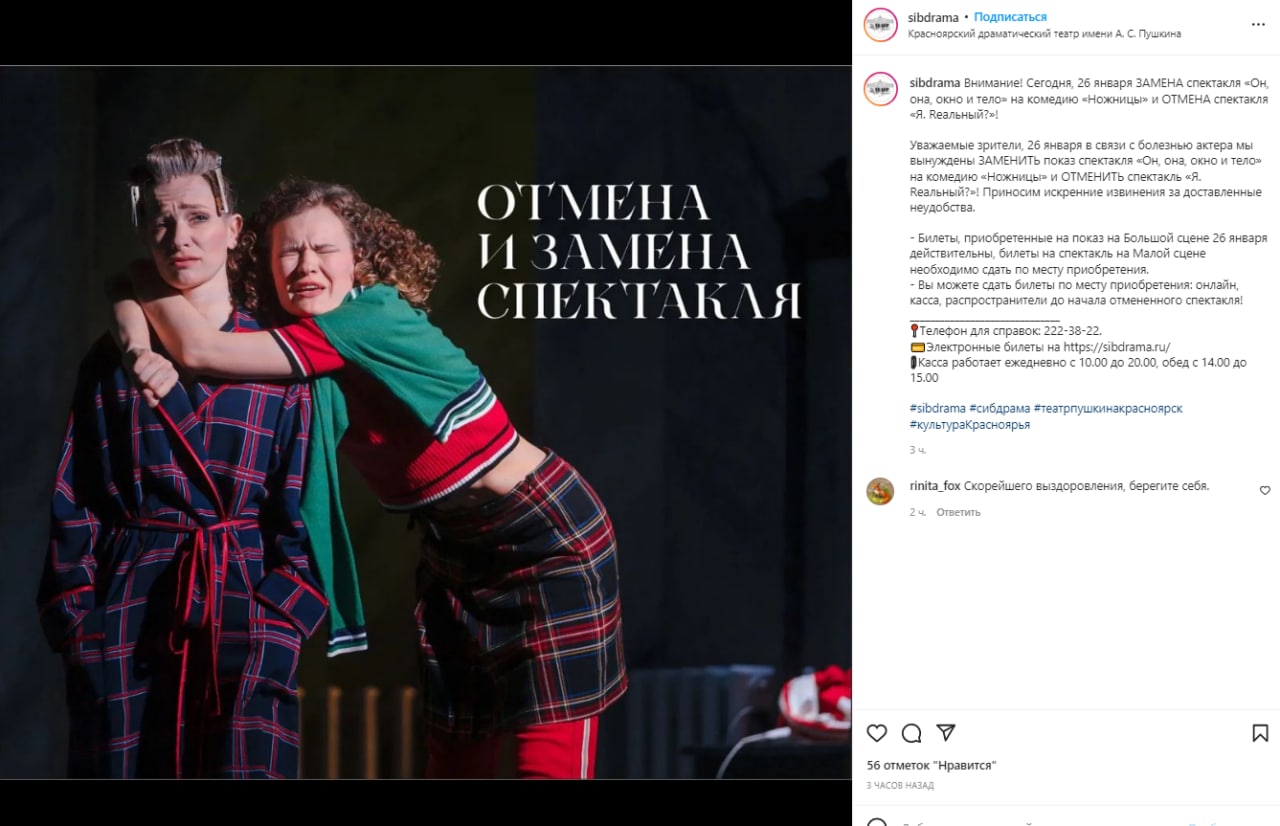
Task: Reply to comment via Ответить
Action: click(958, 512)
